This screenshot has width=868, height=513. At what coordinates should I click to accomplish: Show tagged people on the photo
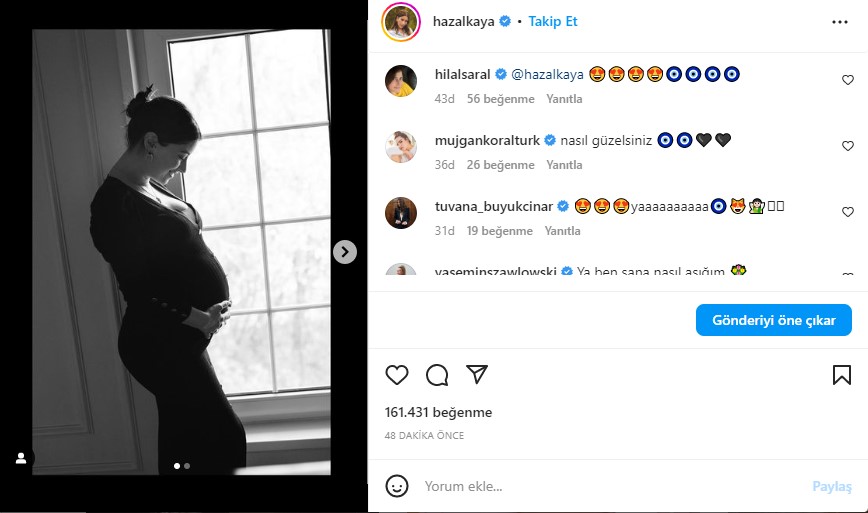click(20, 458)
